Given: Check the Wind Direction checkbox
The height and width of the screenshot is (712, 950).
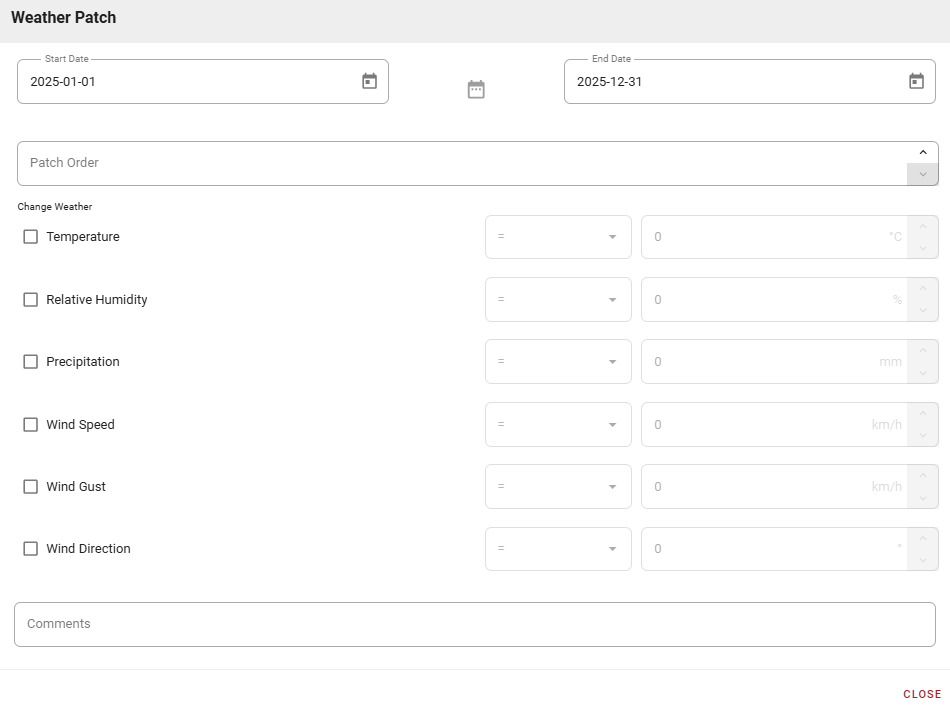Looking at the screenshot, I should point(31,549).
